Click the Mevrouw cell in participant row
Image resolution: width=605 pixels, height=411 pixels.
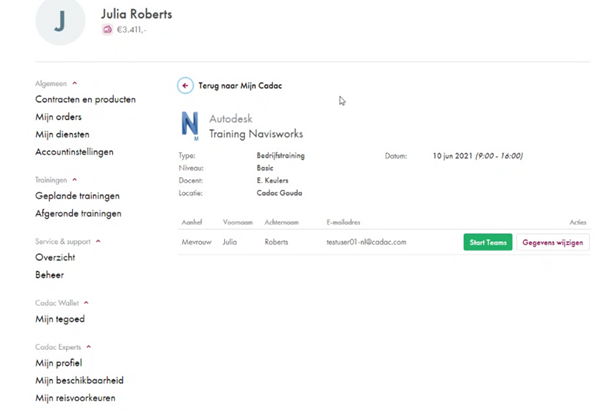(x=196, y=242)
